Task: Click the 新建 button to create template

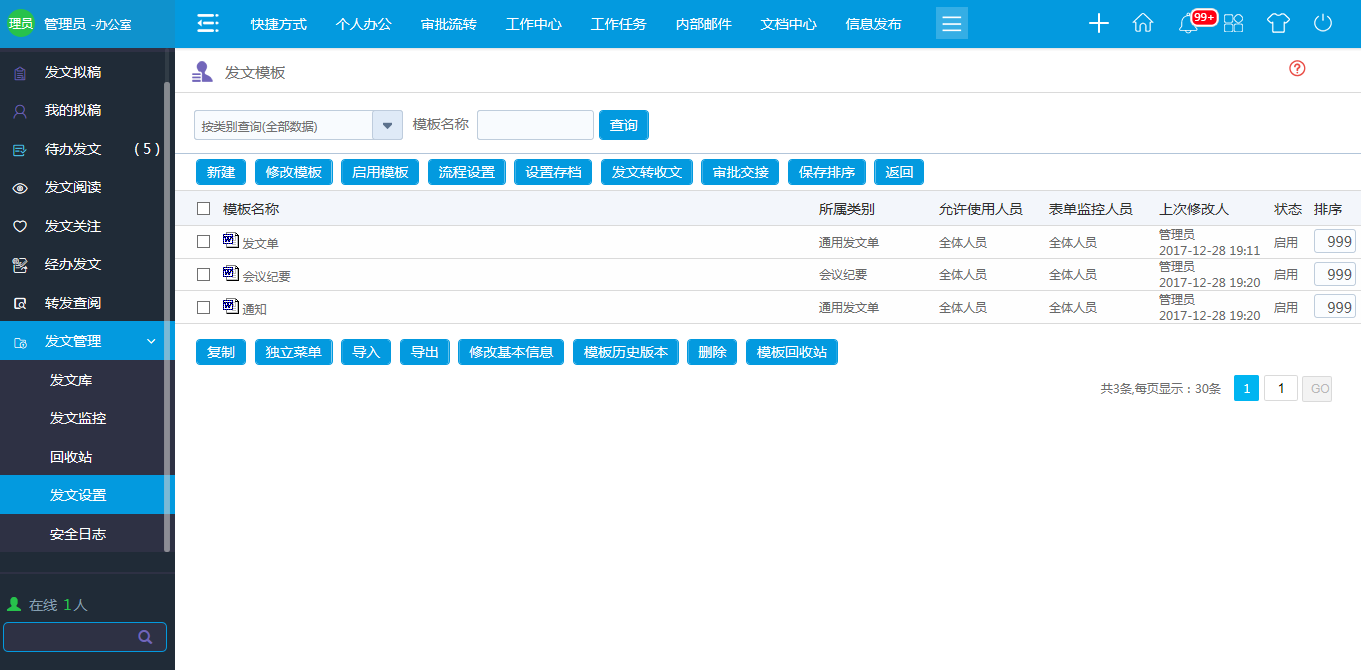Action: click(x=220, y=171)
